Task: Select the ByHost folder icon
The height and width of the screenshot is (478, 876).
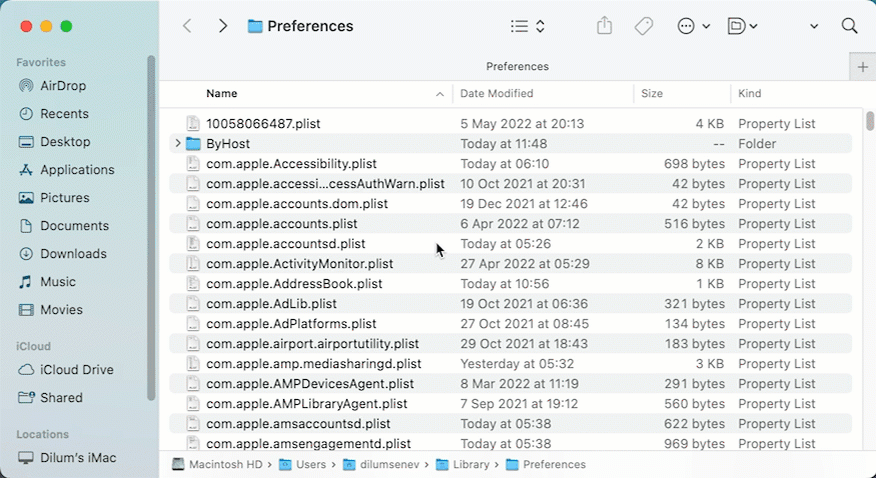Action: click(x=193, y=144)
